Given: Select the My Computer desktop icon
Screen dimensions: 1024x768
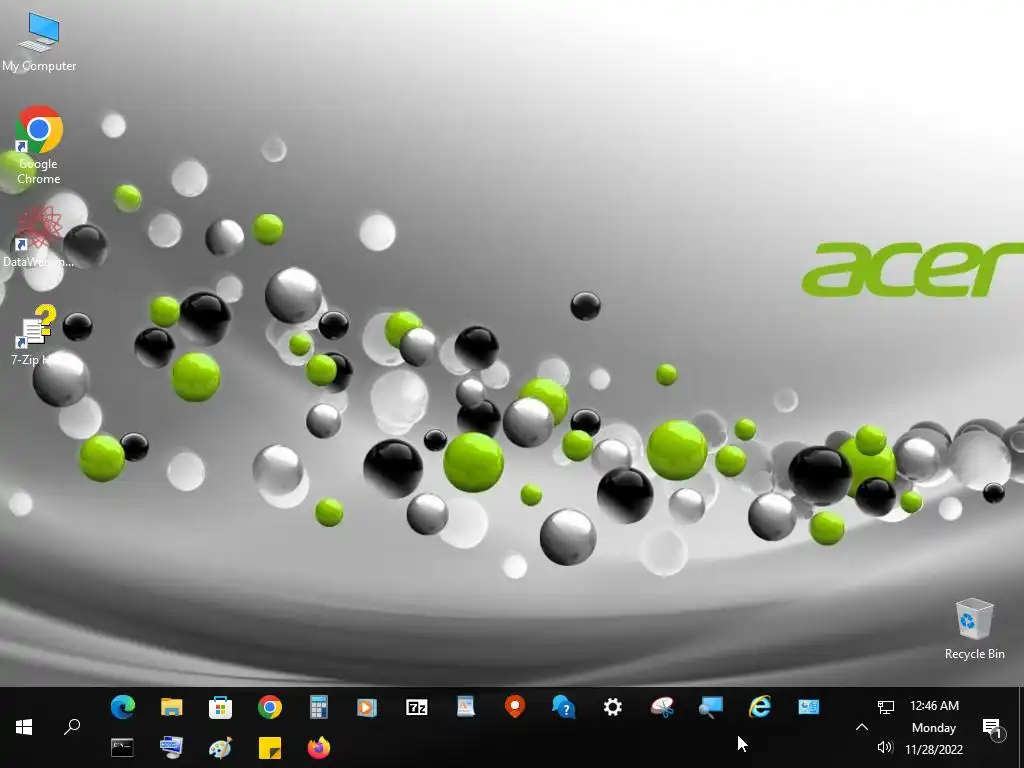Looking at the screenshot, I should [x=39, y=42].
